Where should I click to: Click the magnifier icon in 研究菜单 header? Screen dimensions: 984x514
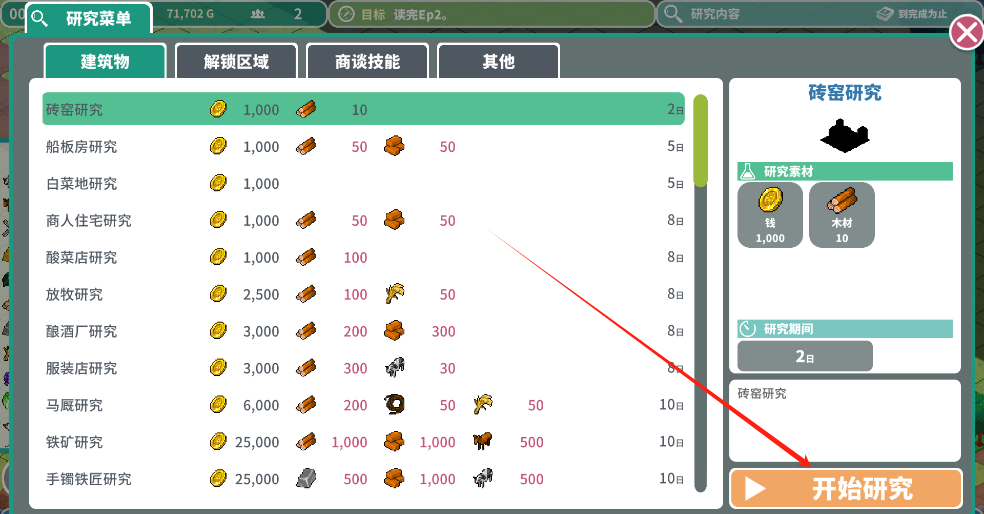(40, 18)
